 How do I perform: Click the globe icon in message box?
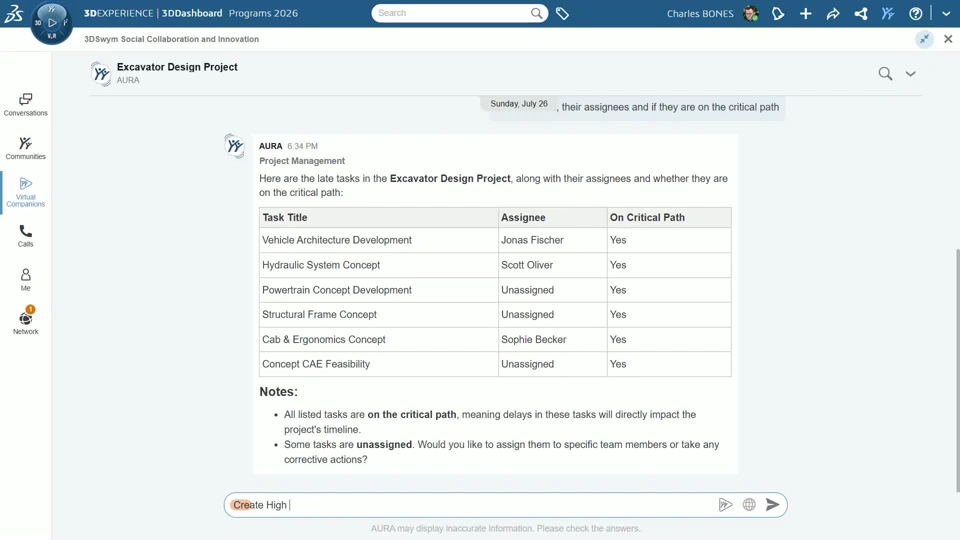point(749,504)
